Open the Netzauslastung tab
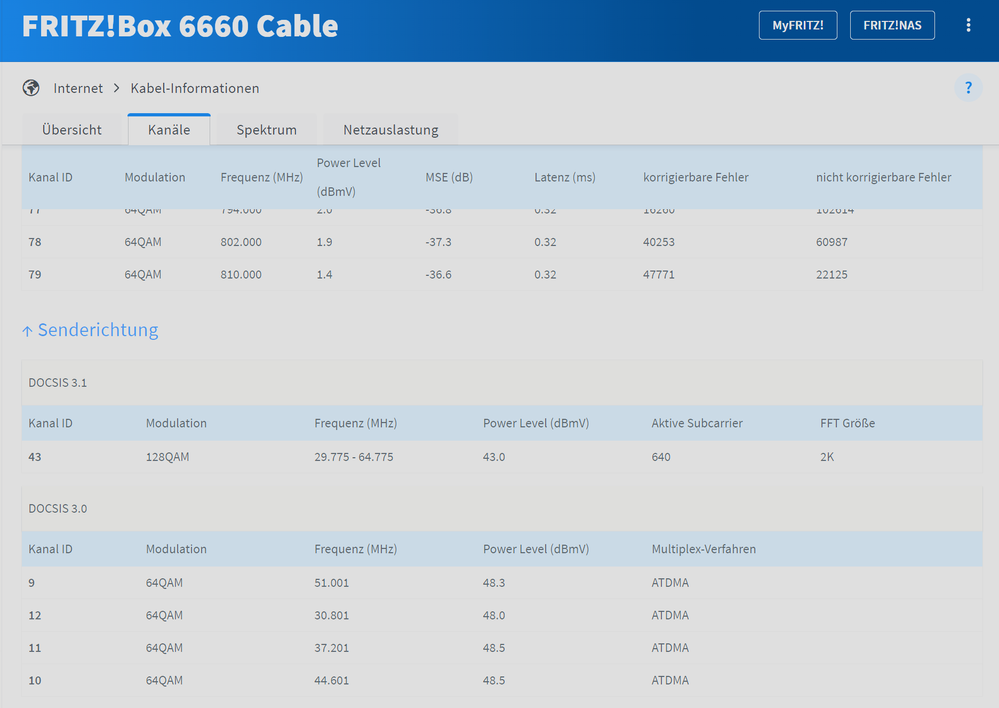 pyautogui.click(x=391, y=130)
